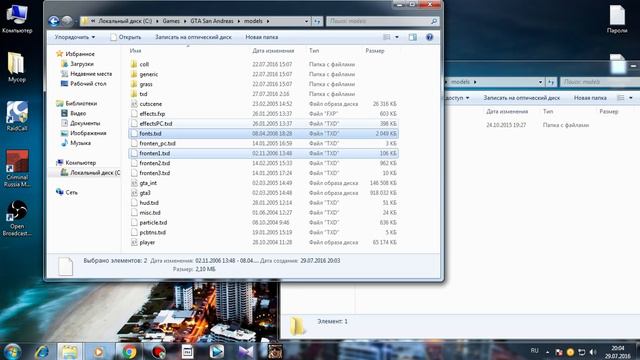Refresh the models folder view
This screenshot has width=640, height=360.
317,21
